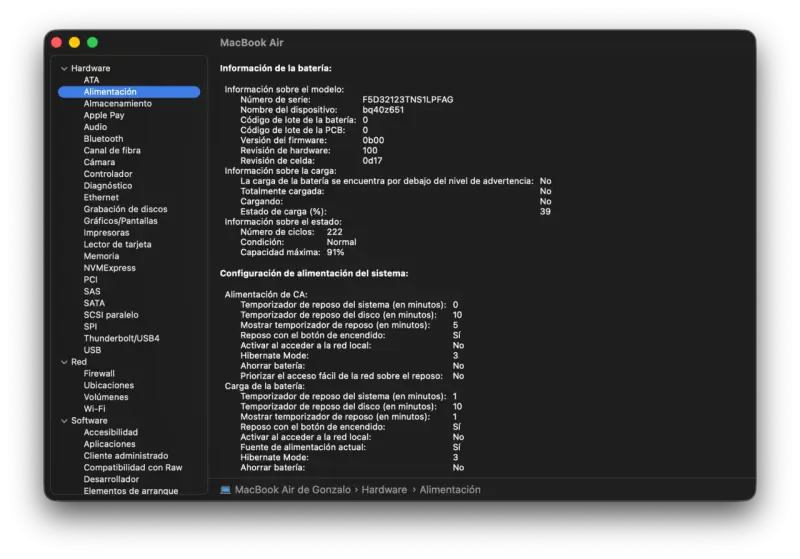
Task: Click the Software group label
Action: coord(89,421)
